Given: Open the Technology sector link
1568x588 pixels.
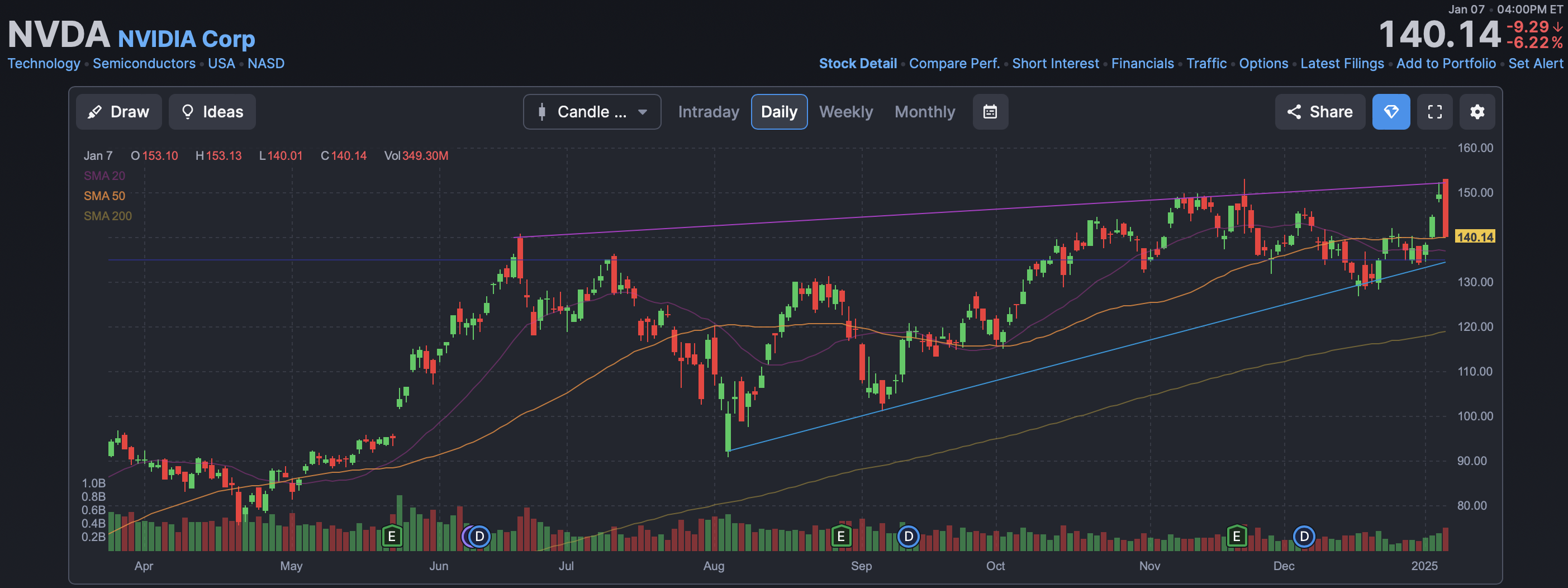Looking at the screenshot, I should (44, 63).
